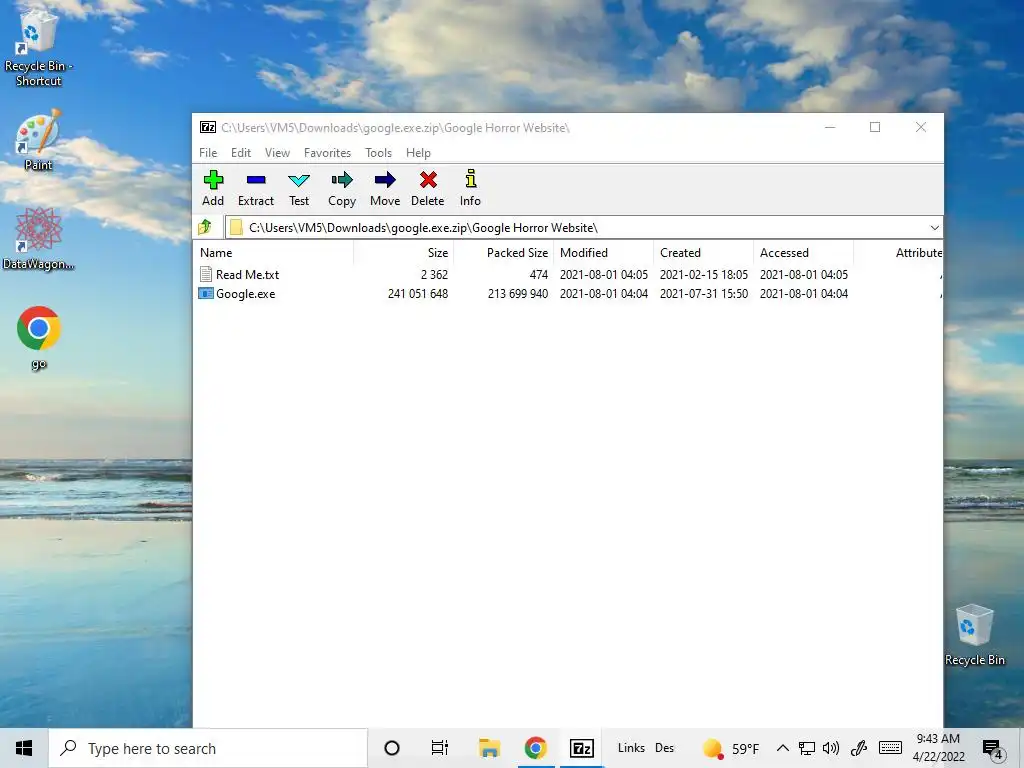Viewport: 1024px width, 768px height.
Task: Select the Read Me.txt file name
Action: (248, 275)
